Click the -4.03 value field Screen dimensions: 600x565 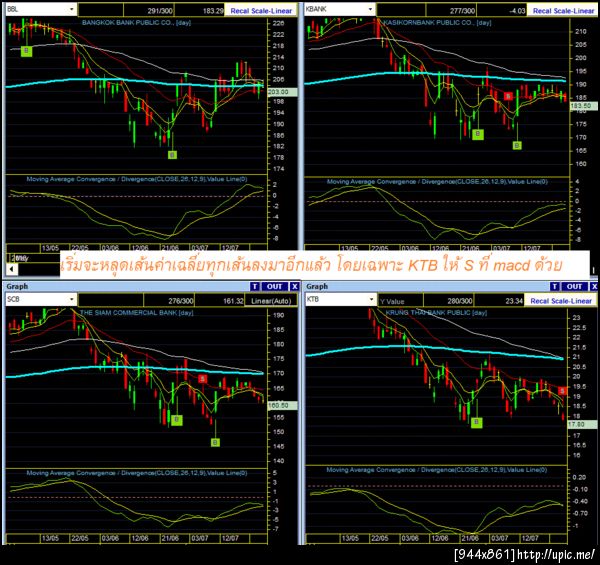502,11
